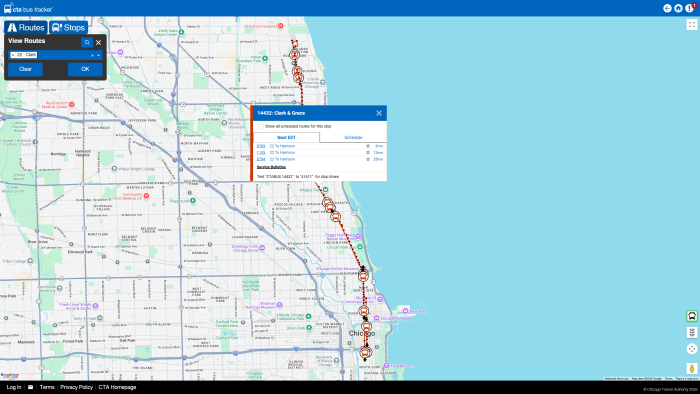Image resolution: width=700 pixels, height=394 pixels.
Task: Toggle bus display button with green border
Action: [x=692, y=316]
